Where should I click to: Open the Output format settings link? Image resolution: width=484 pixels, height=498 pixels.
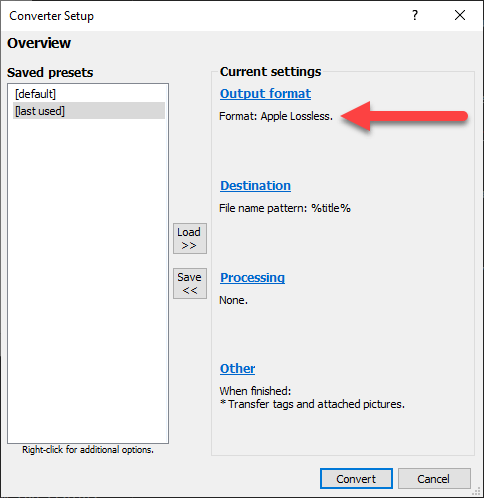(x=265, y=94)
